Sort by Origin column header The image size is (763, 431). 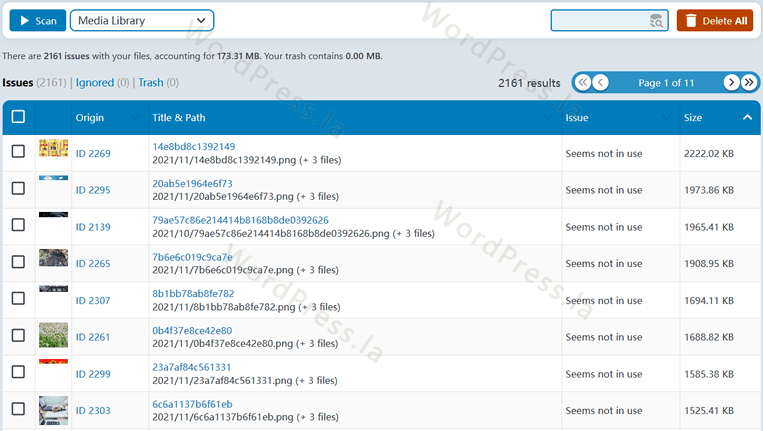[90, 118]
